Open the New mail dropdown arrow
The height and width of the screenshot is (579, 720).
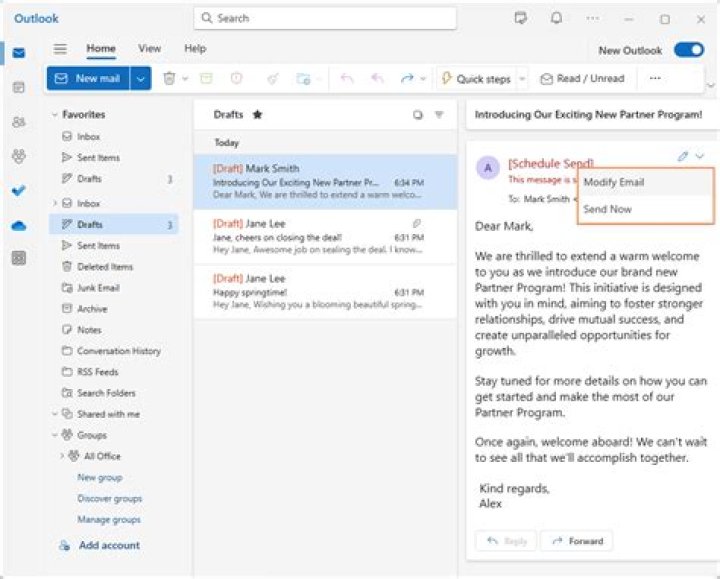click(141, 79)
